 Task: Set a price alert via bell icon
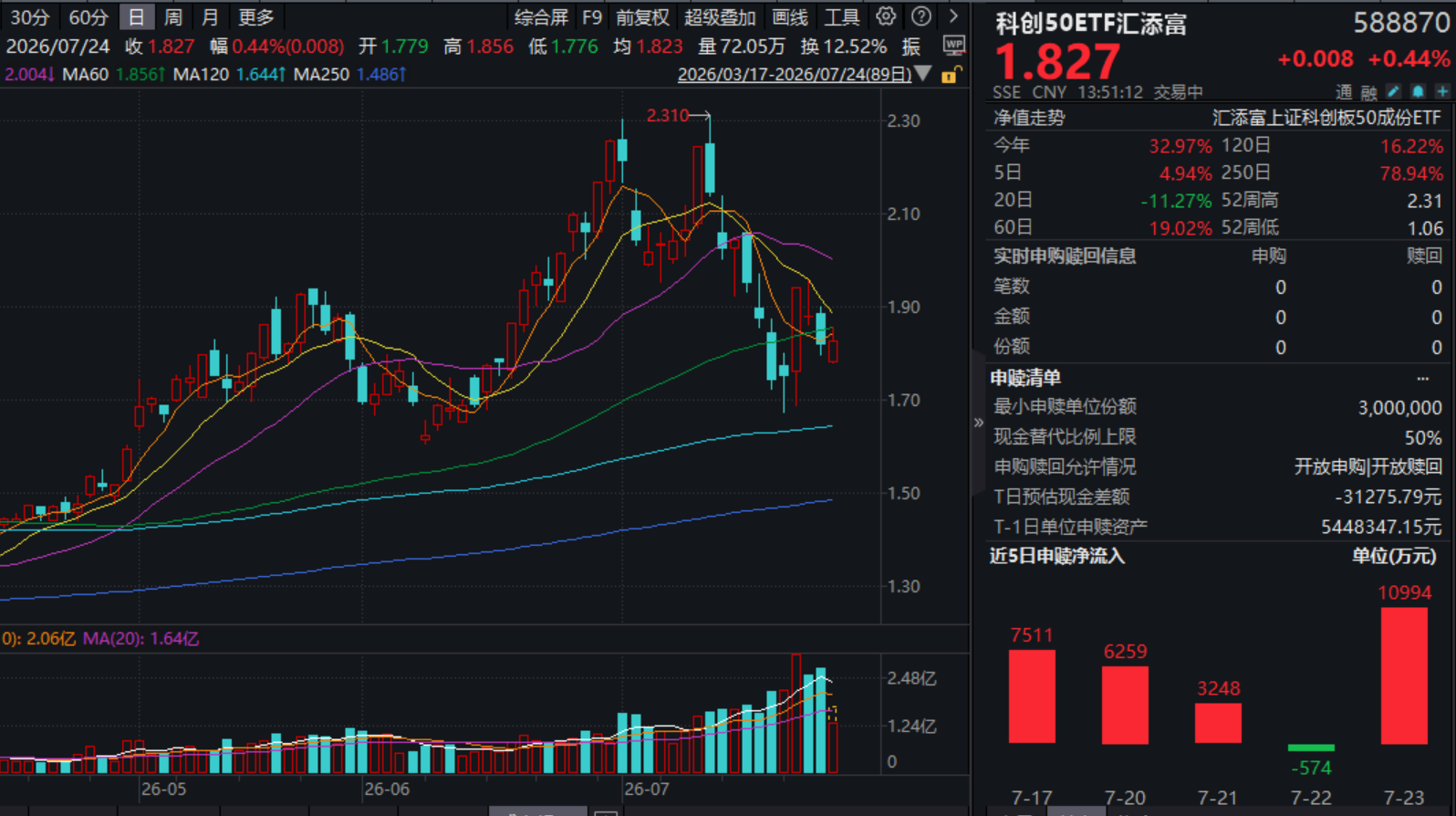coord(1418,91)
